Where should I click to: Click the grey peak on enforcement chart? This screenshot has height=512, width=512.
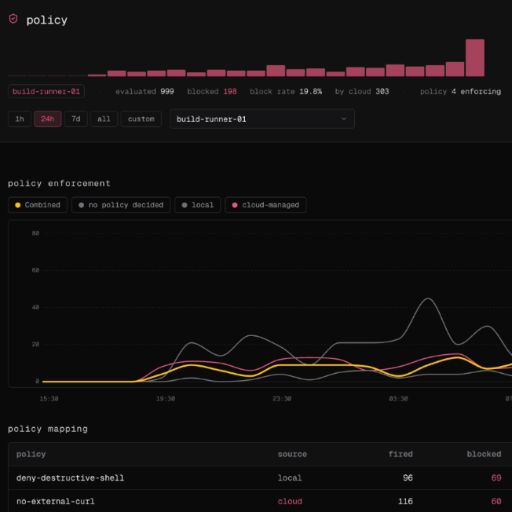pos(428,299)
